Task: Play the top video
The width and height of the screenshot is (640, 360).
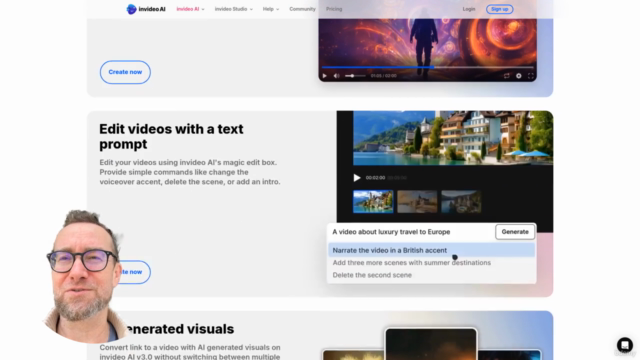Action: click(x=324, y=76)
